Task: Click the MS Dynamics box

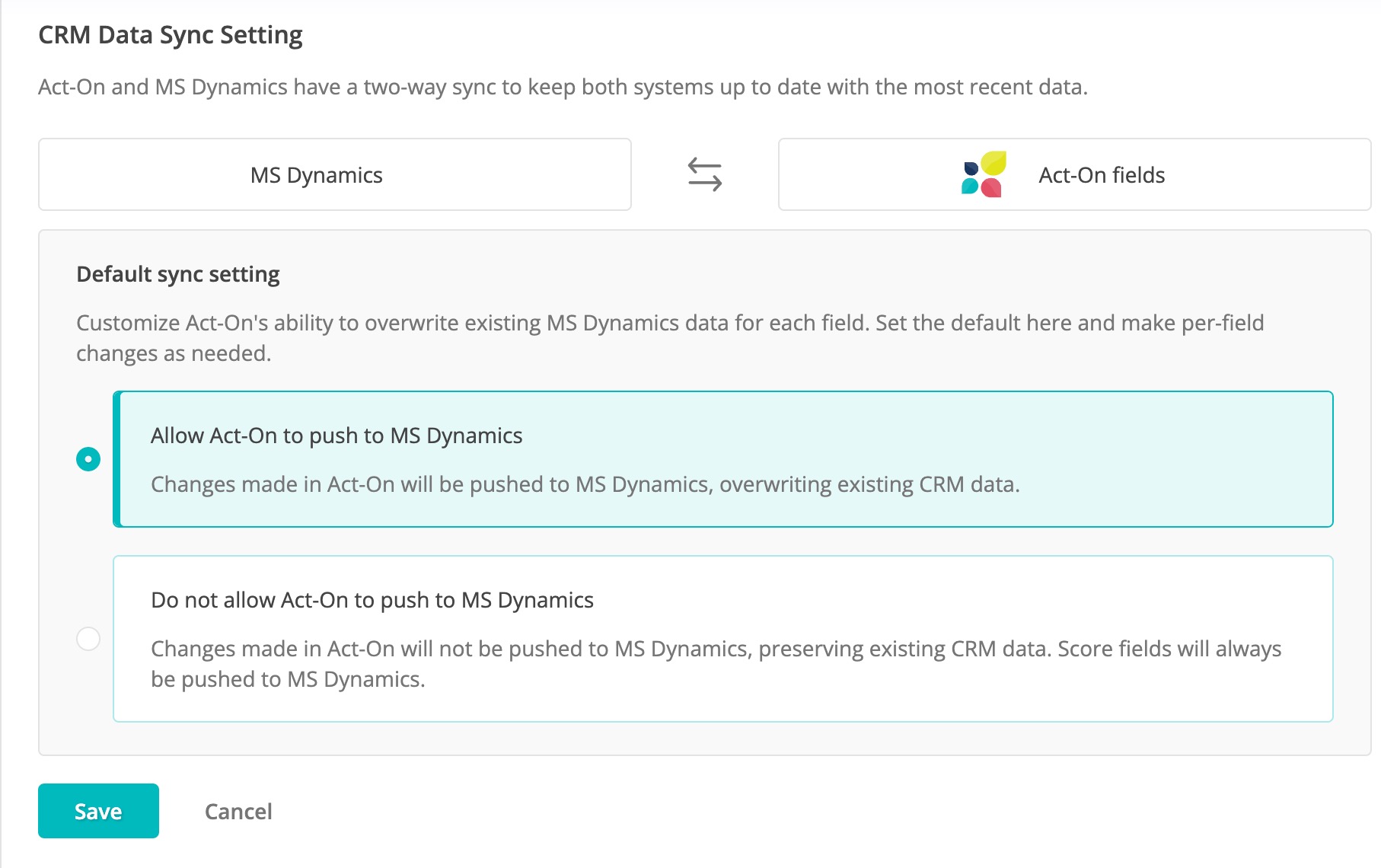Action: point(335,174)
